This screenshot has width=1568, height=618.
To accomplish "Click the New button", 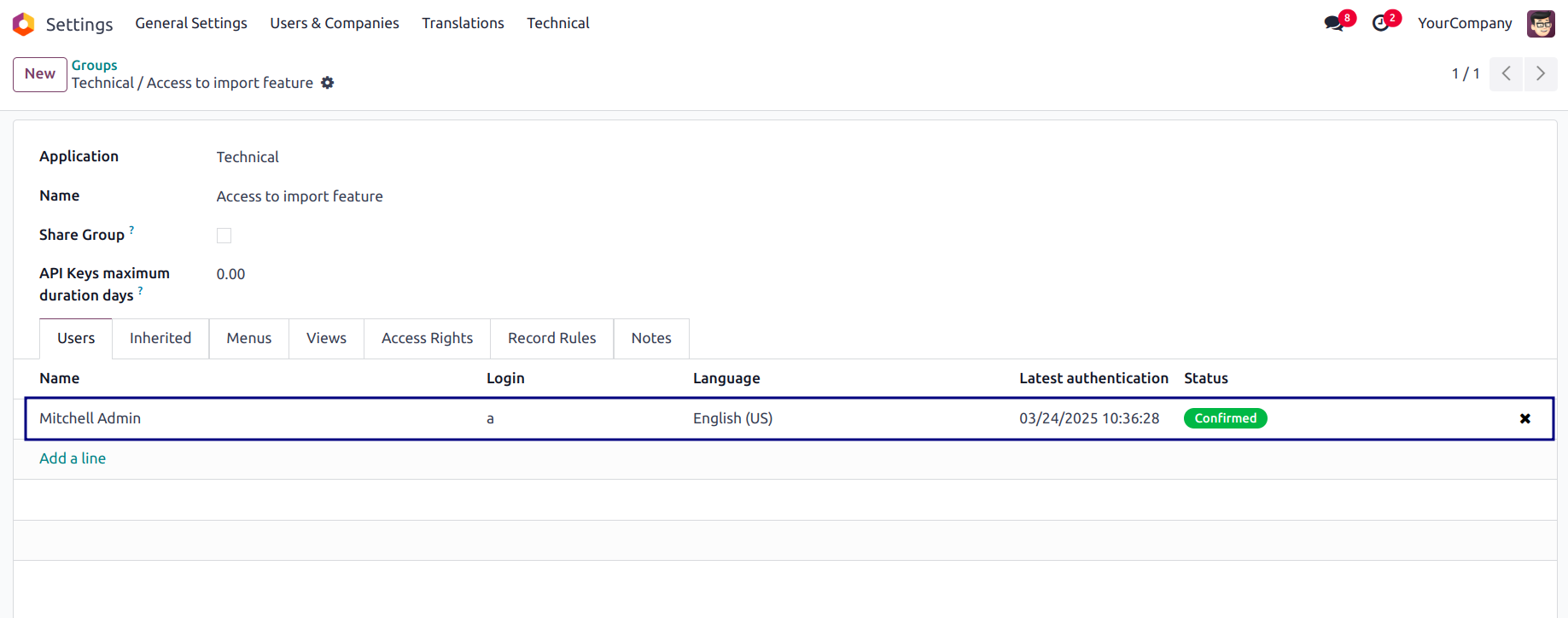I will 40,74.
